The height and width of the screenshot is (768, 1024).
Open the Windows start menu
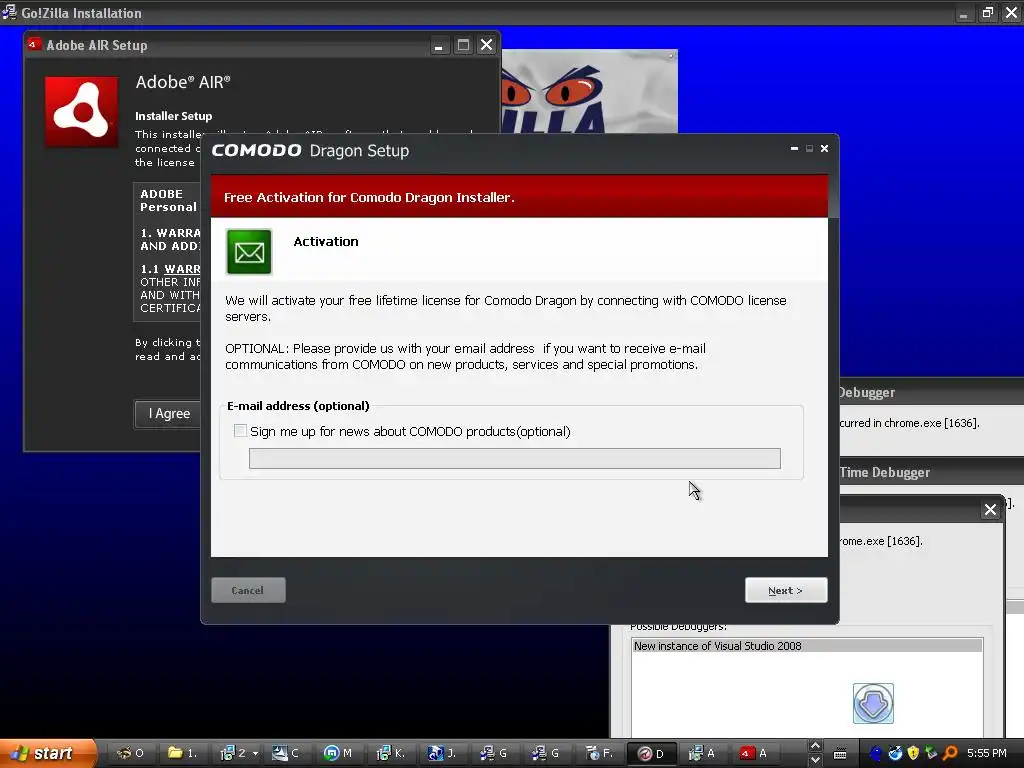tap(47, 753)
